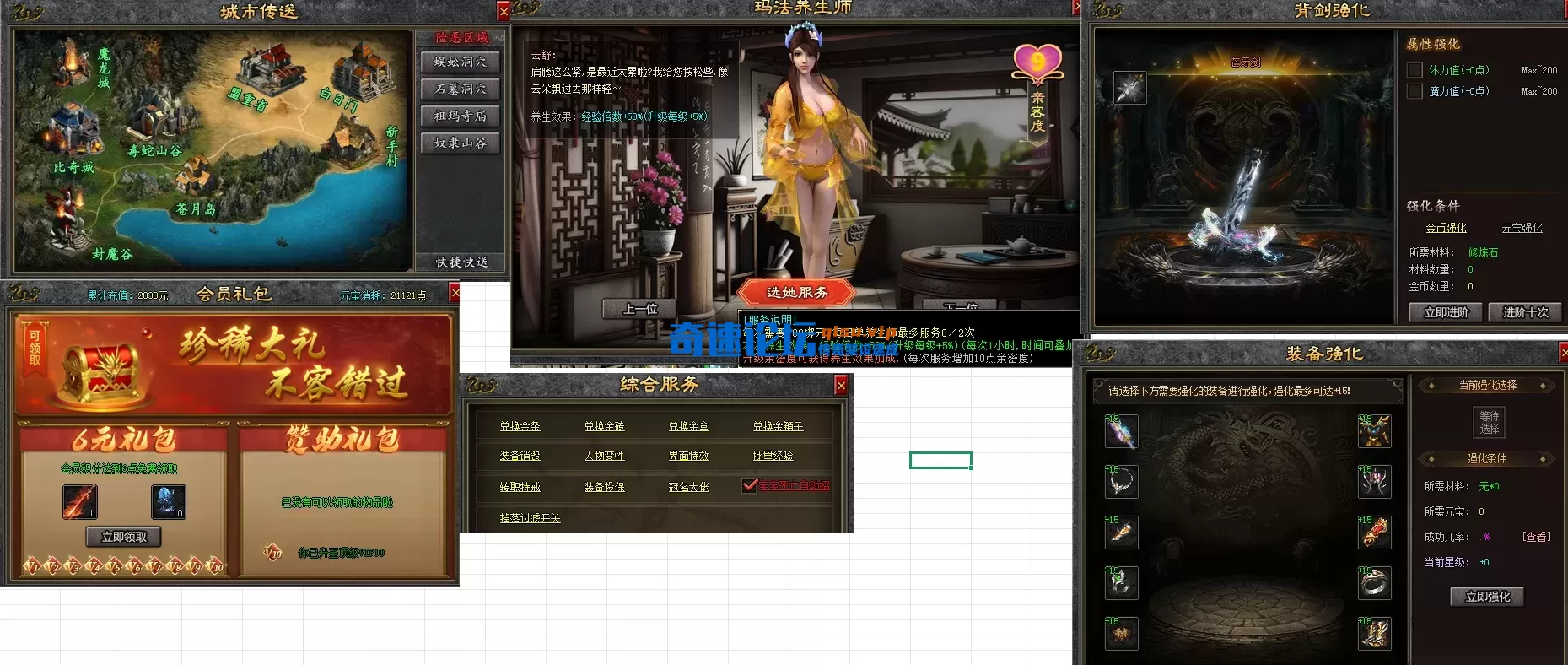
Task: Select the V5 VIP level badge
Action: tap(115, 566)
